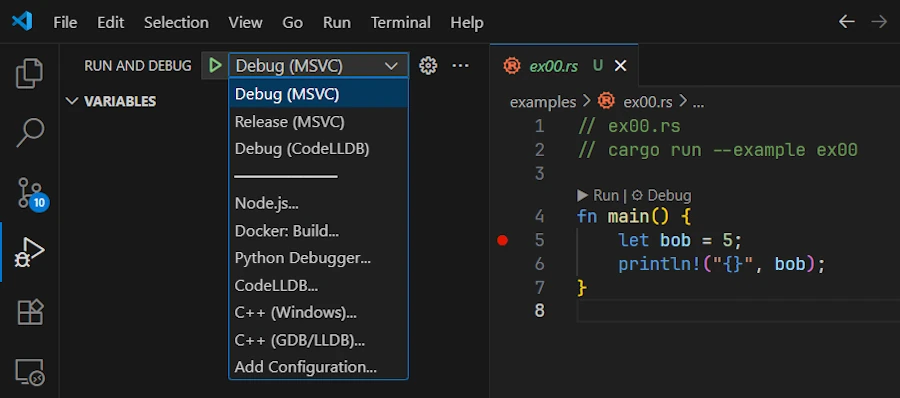Open the Remote Explorer icon
The width and height of the screenshot is (900, 398).
coord(29,372)
